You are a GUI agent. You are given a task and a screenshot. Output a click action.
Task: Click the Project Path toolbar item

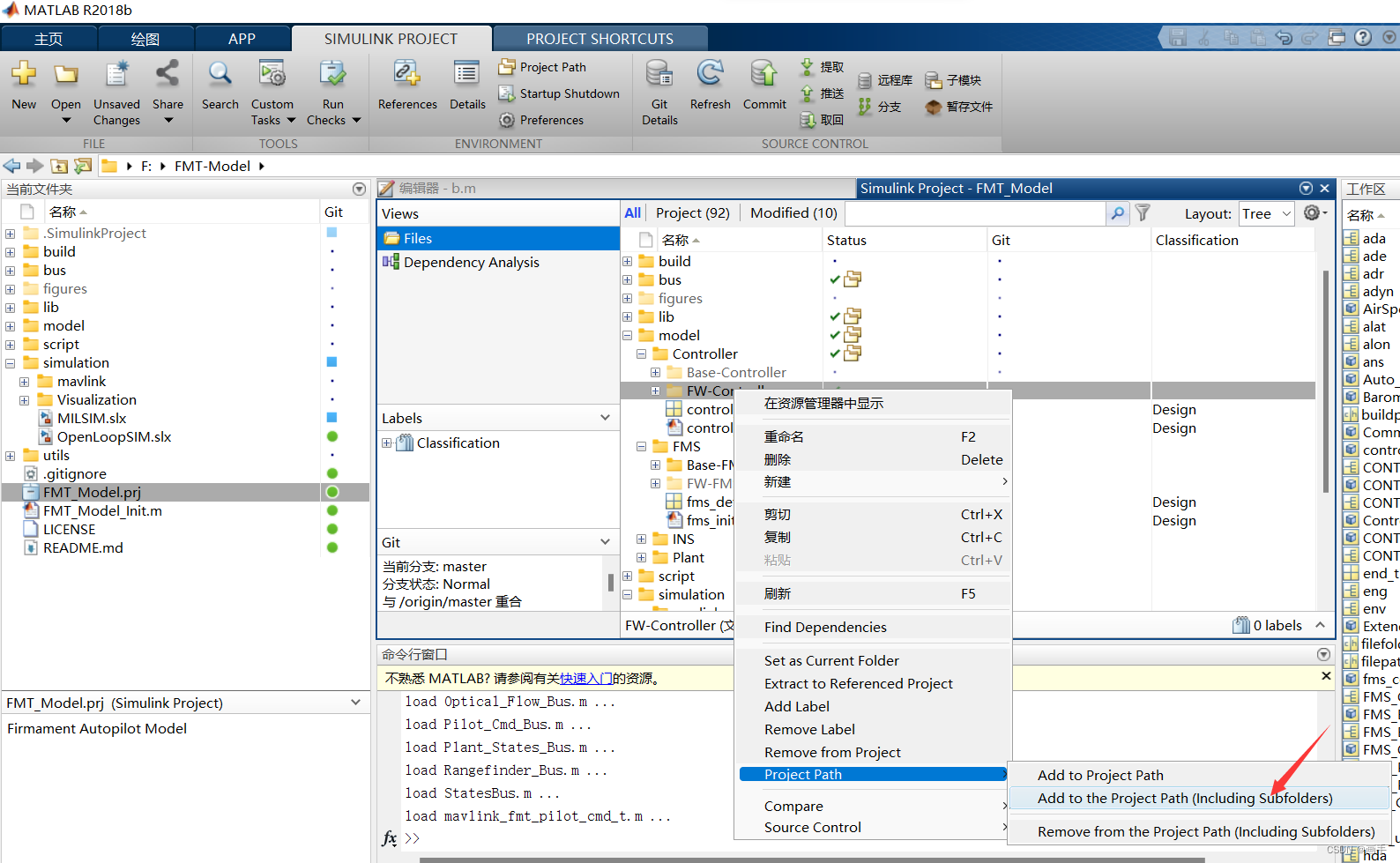click(x=542, y=67)
